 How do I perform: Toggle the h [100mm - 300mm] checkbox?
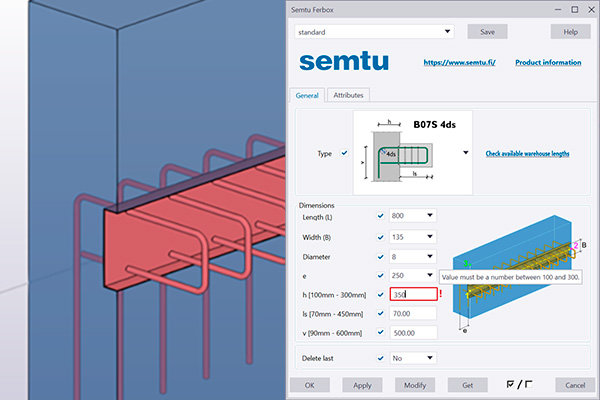pyautogui.click(x=380, y=295)
